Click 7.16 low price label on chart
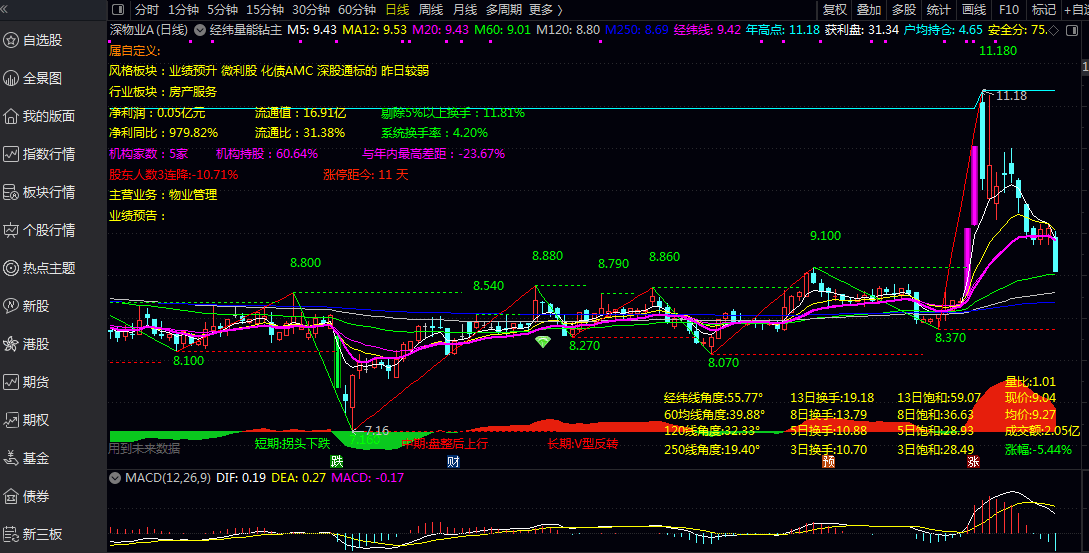 377,431
